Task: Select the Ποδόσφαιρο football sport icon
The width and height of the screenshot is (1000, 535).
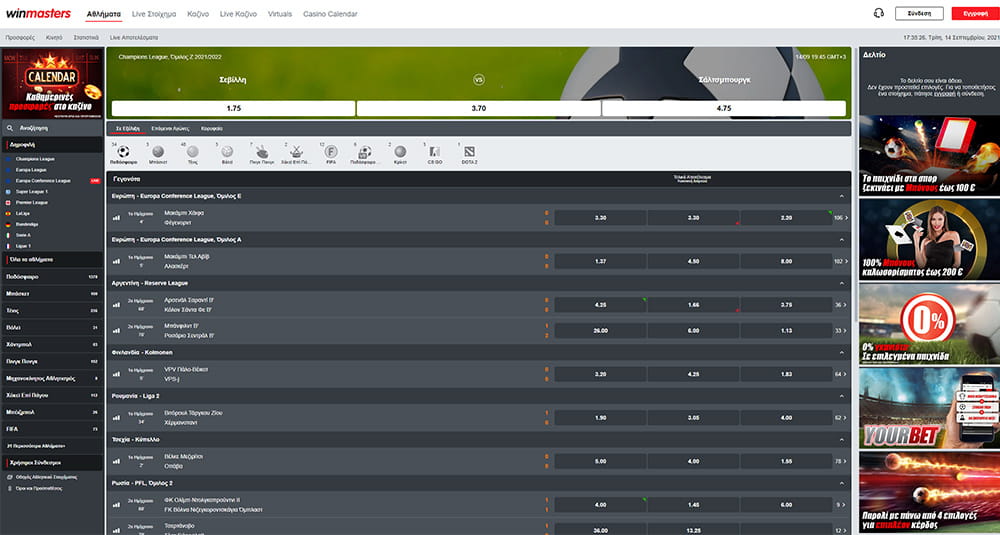Action: point(124,152)
